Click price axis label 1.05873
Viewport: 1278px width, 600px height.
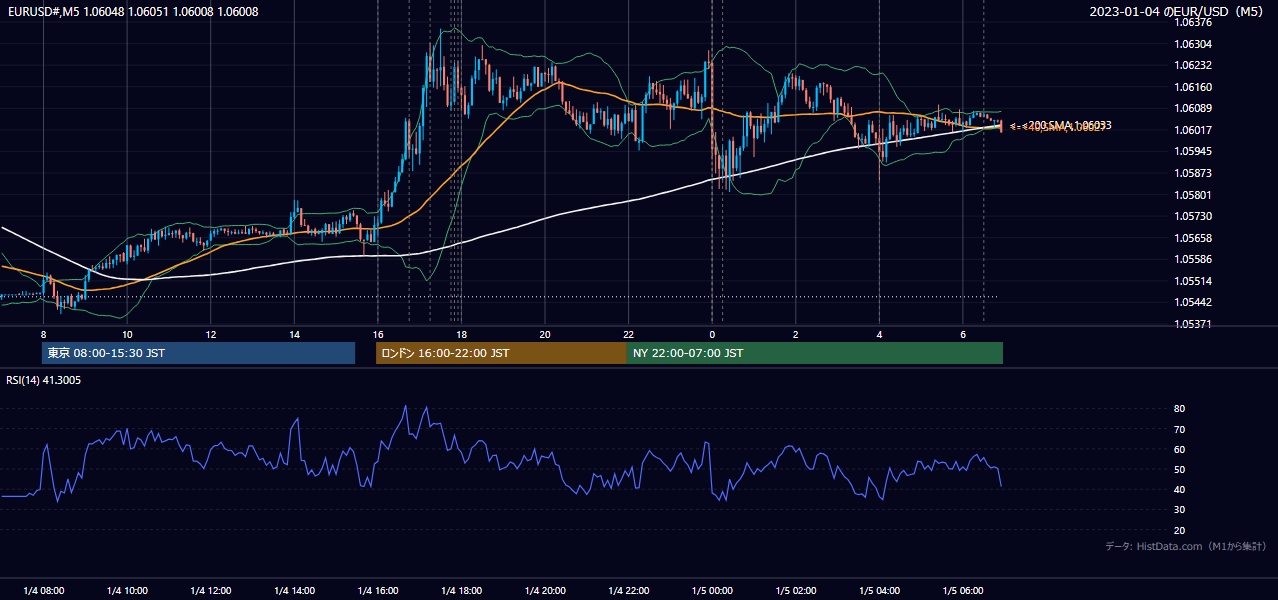[x=1192, y=173]
